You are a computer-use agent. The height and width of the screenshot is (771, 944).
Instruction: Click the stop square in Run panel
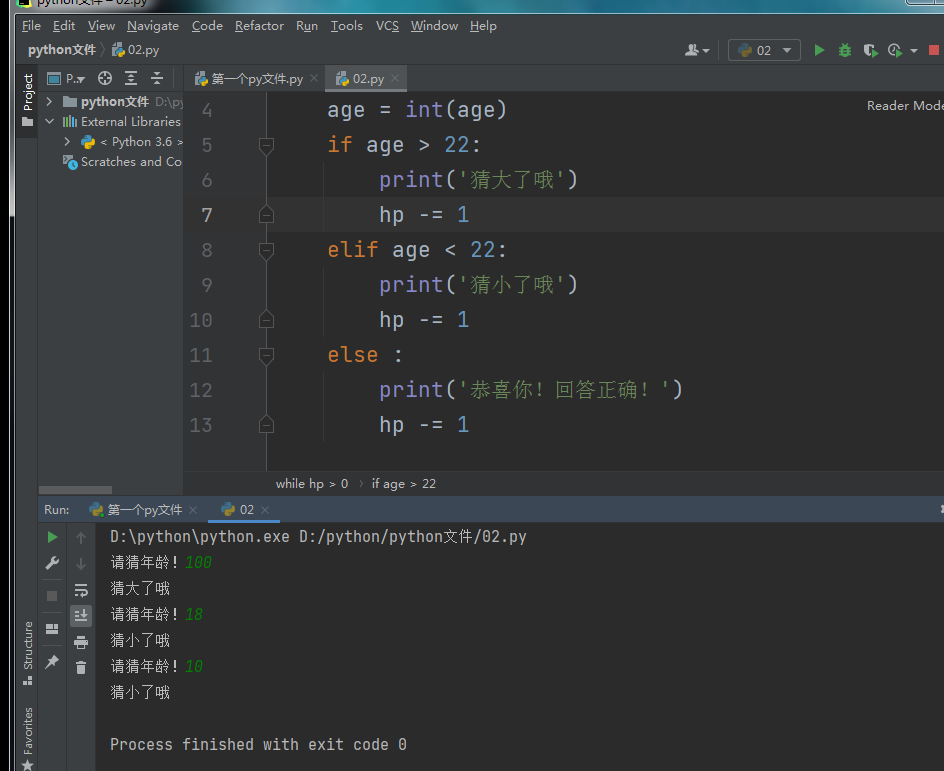coord(52,596)
